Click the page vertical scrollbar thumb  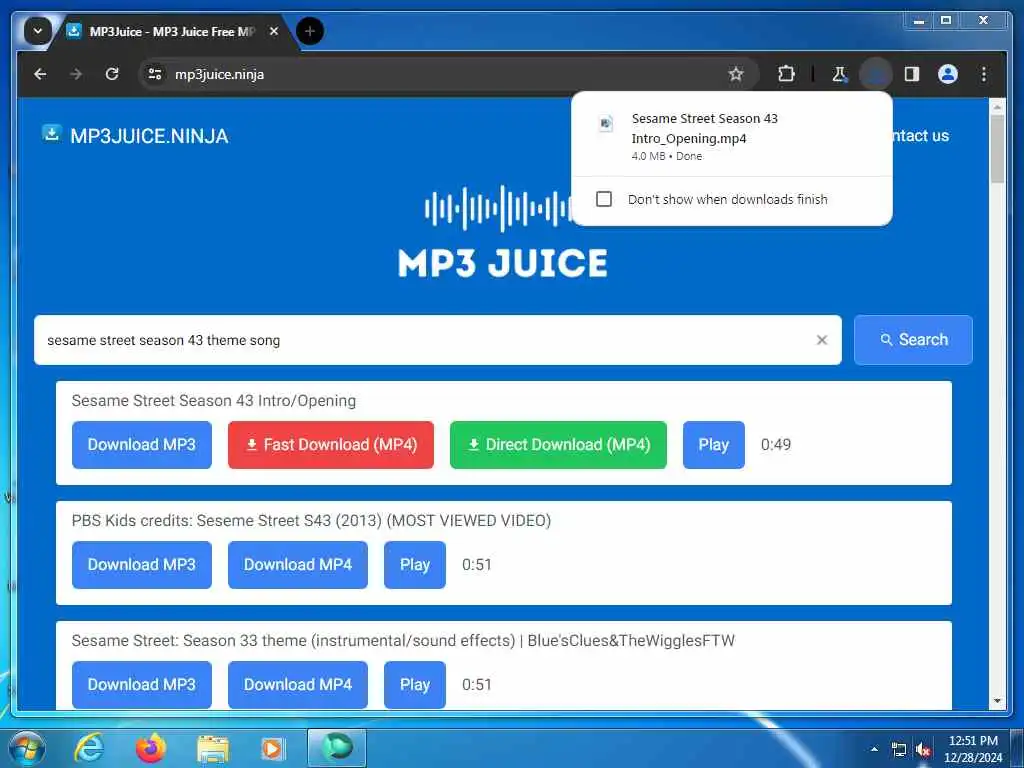(997, 149)
